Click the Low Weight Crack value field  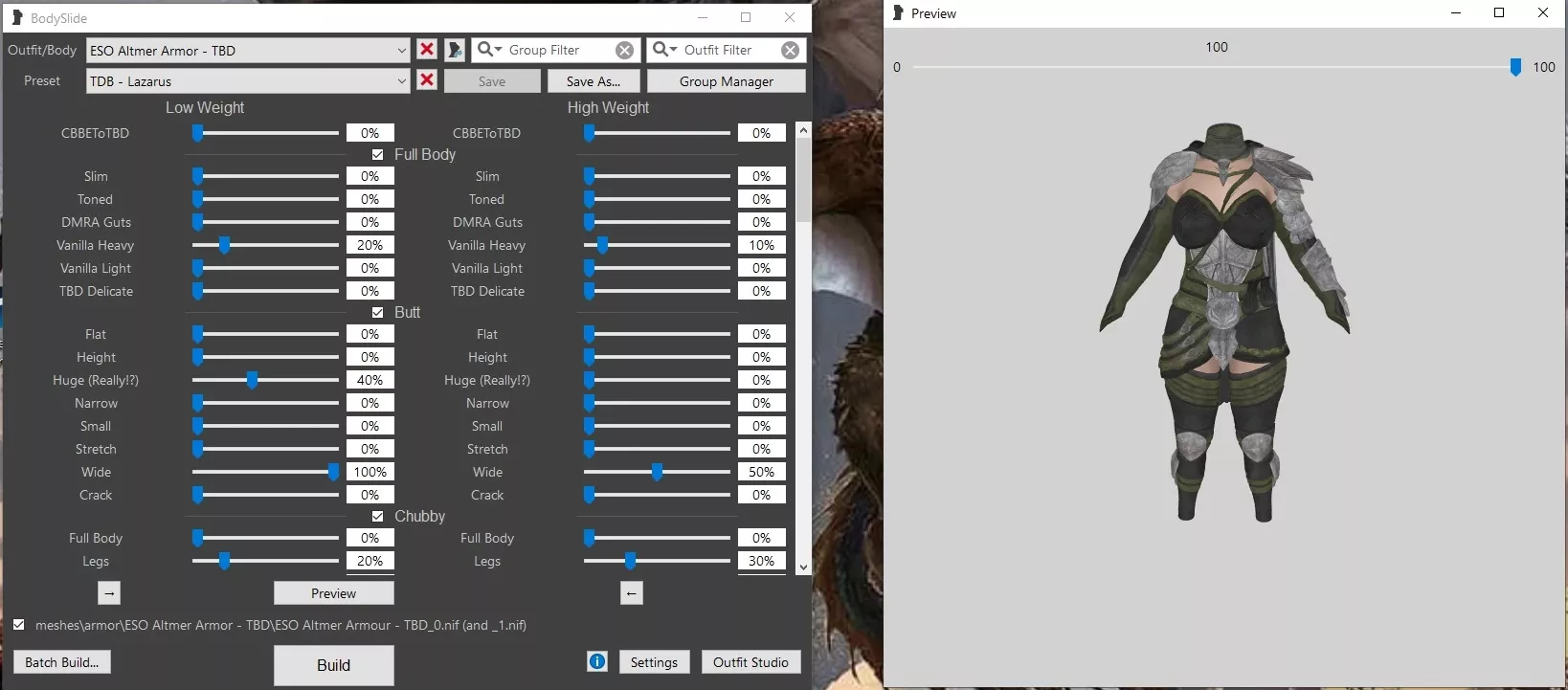pyautogui.click(x=370, y=495)
